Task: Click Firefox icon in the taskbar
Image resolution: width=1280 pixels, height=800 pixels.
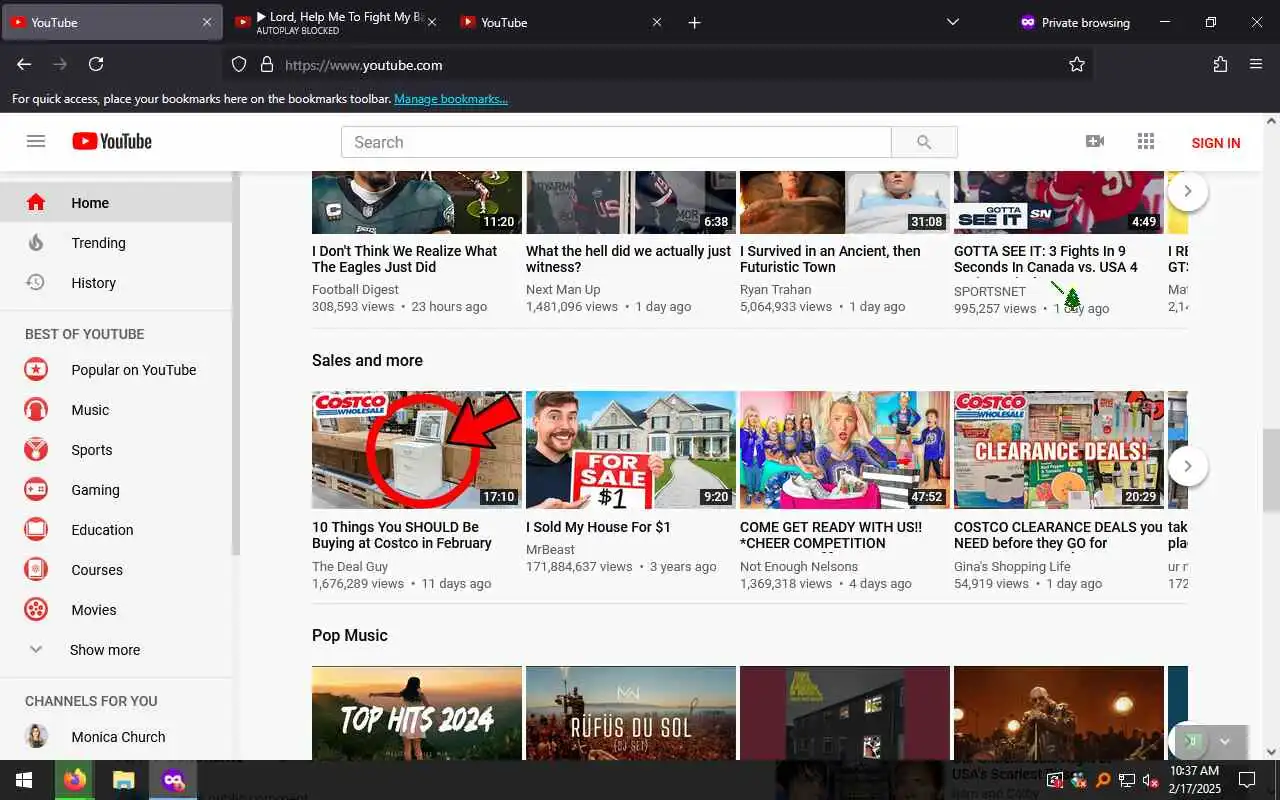Action: [74, 780]
